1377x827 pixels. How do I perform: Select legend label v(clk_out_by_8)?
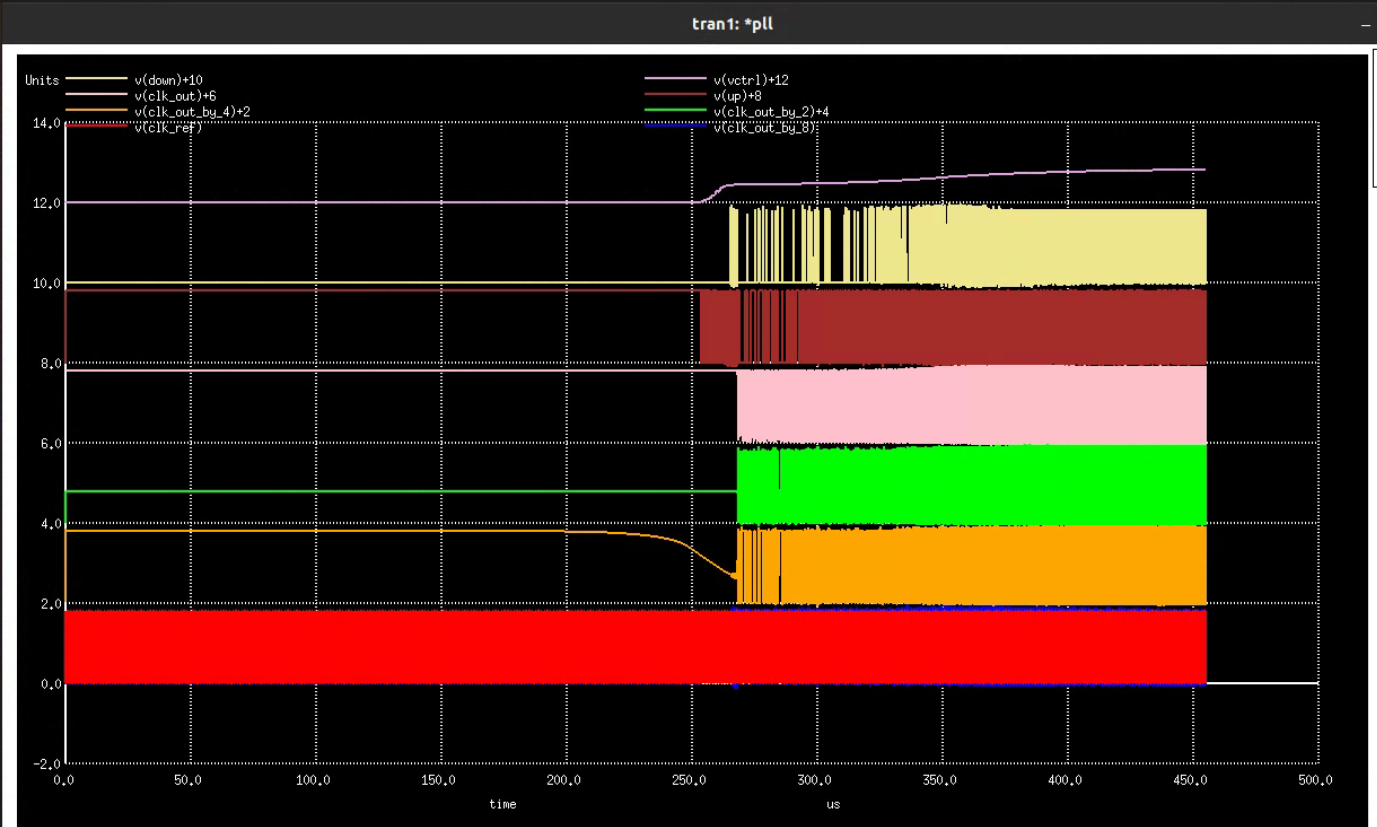click(x=765, y=127)
